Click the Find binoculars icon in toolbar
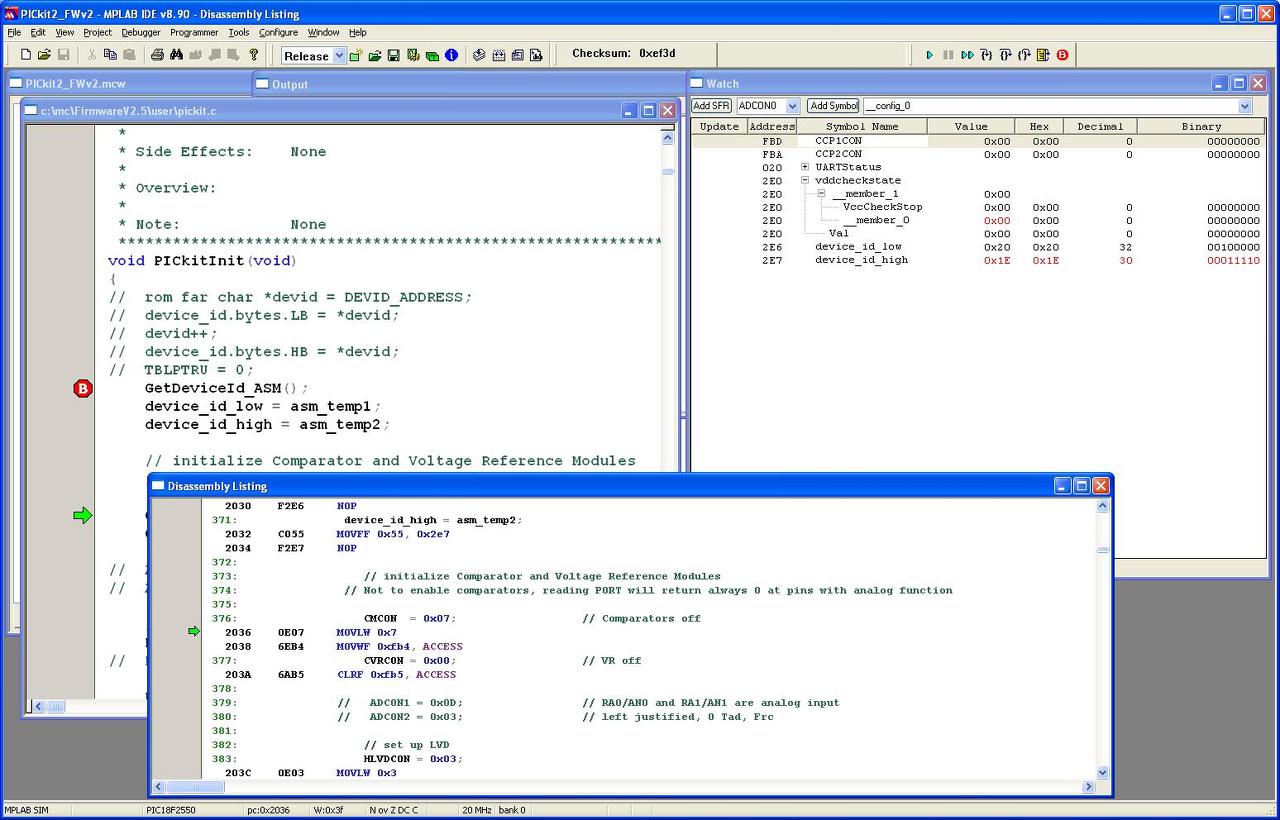 pyautogui.click(x=176, y=55)
